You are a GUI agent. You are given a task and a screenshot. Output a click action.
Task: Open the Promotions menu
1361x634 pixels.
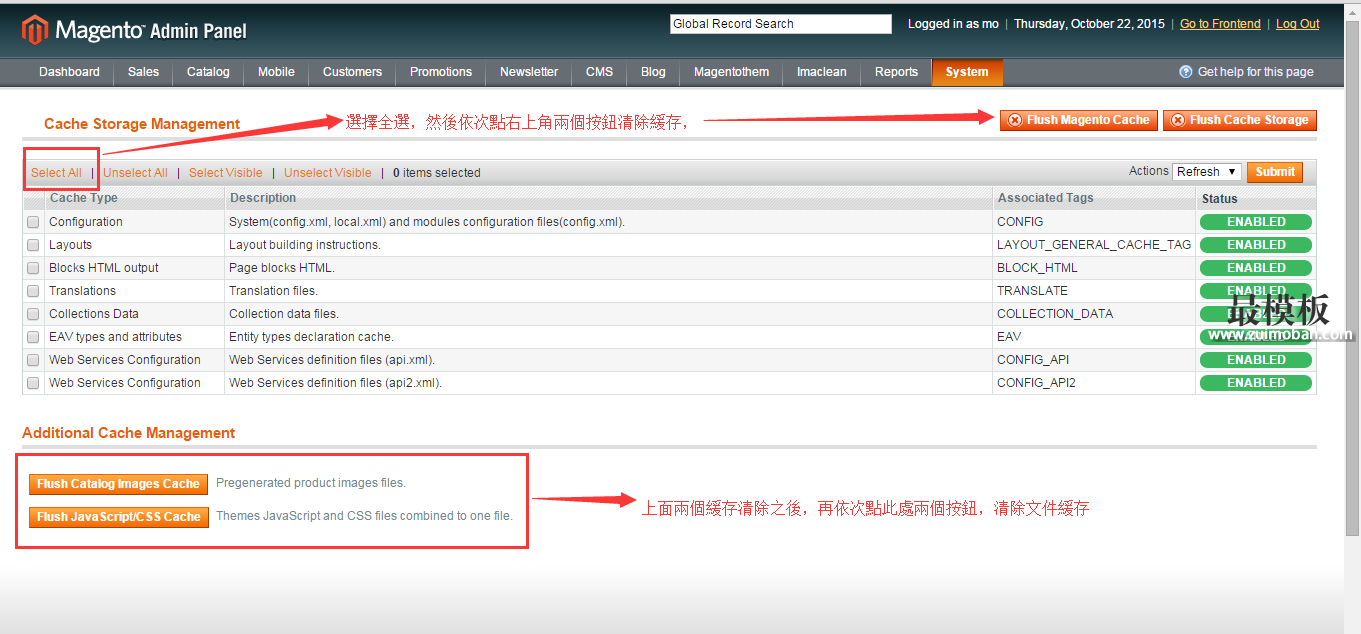pos(441,72)
